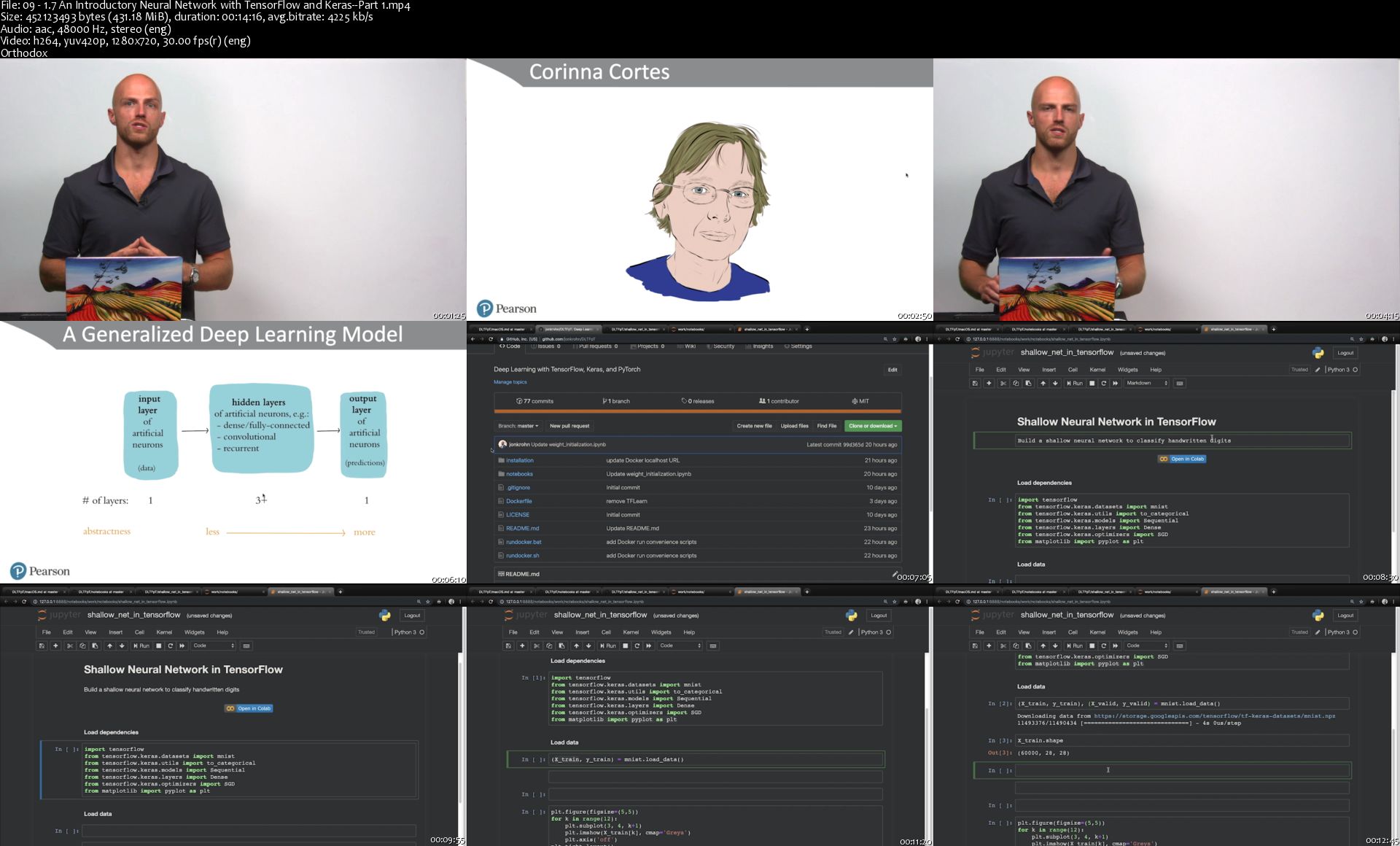
Task: Select Wiki tab in GitHub frame
Action: click(x=688, y=346)
